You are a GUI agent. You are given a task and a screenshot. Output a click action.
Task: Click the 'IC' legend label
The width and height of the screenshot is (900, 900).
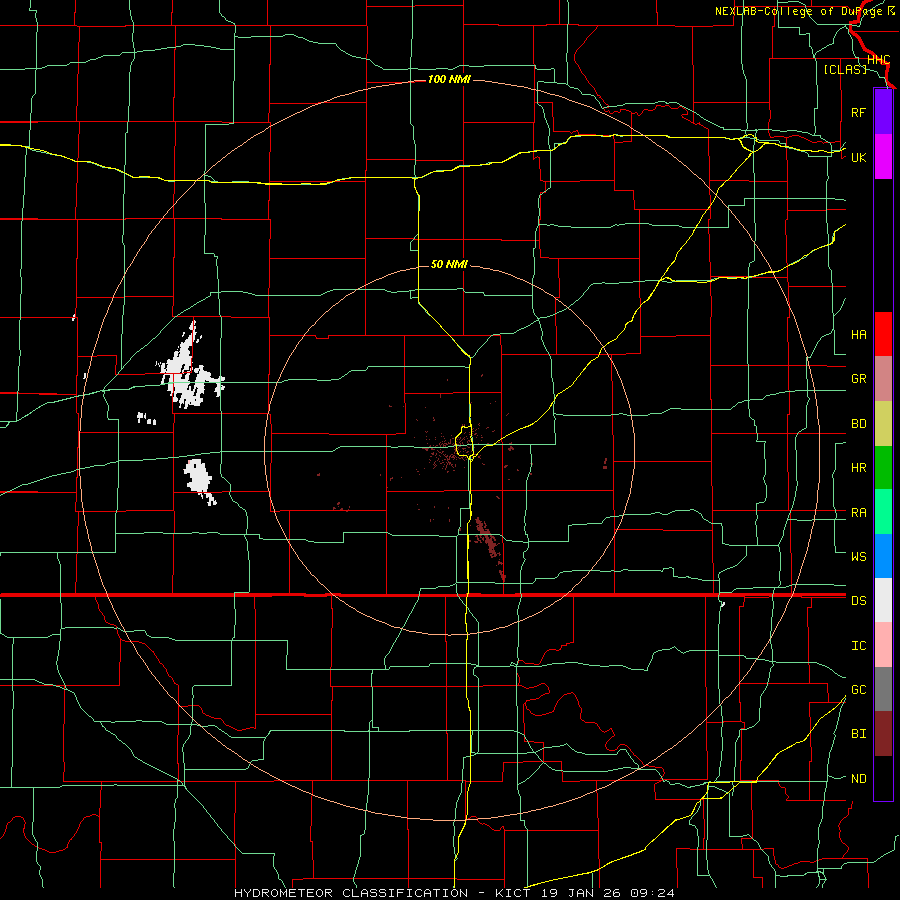point(858,646)
